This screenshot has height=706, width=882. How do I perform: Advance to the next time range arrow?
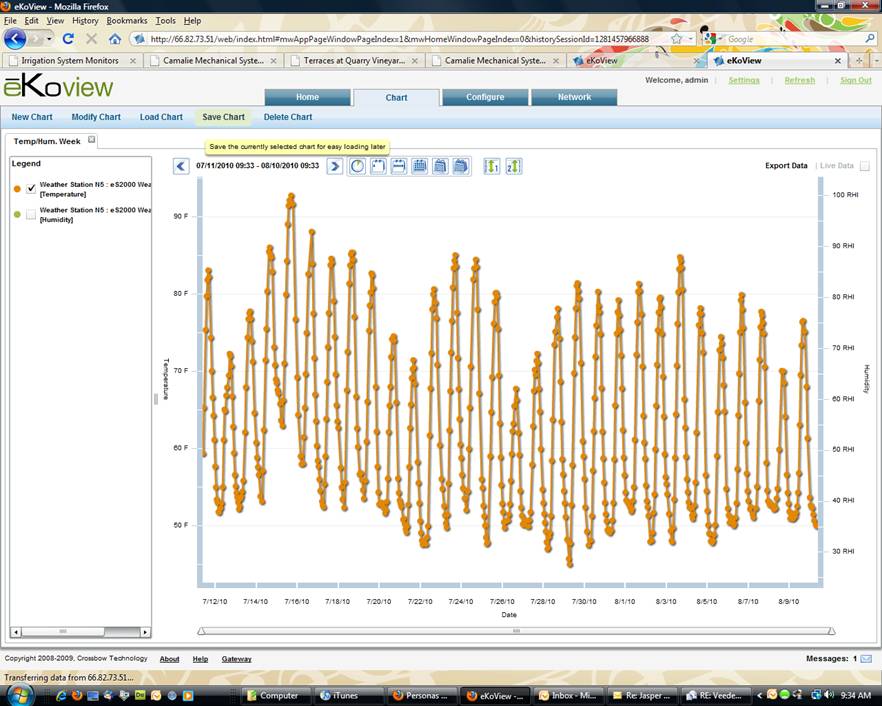coord(335,166)
